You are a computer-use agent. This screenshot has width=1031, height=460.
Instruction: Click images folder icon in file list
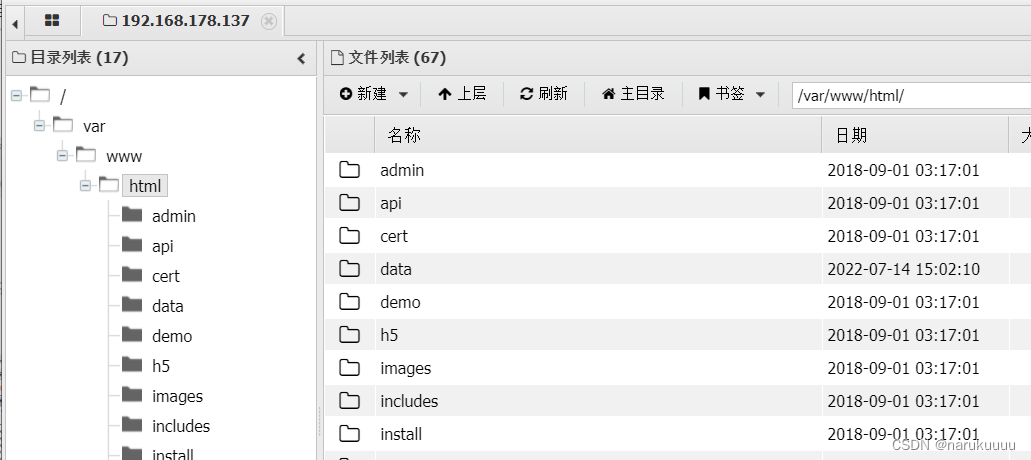tap(349, 368)
